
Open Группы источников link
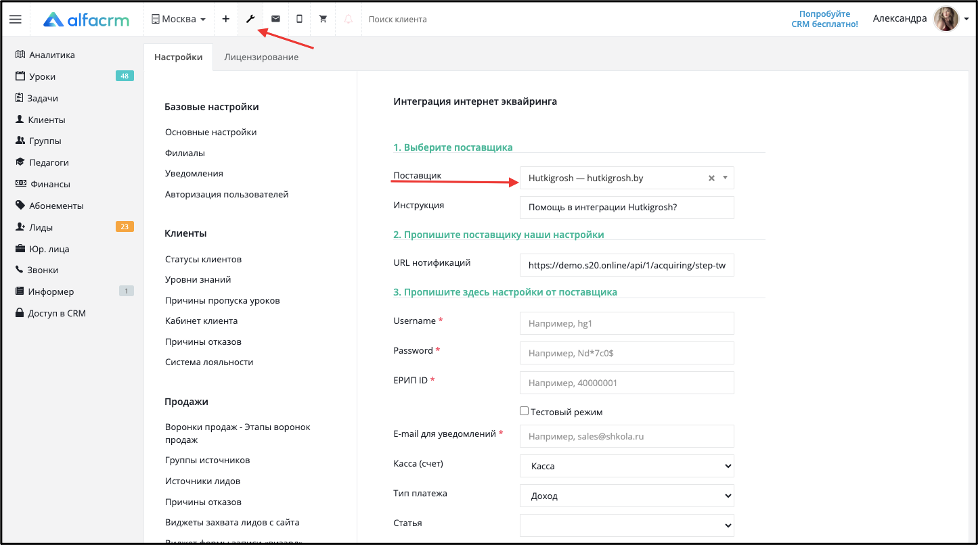207,460
